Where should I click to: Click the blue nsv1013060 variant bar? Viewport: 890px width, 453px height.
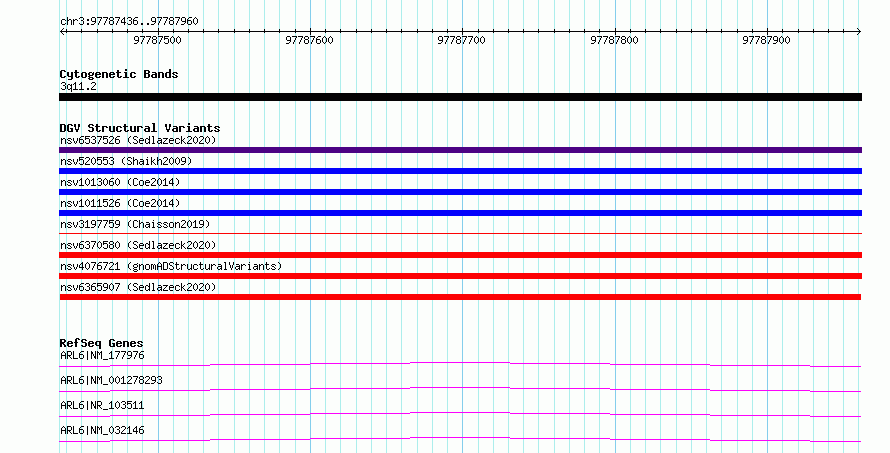tap(460, 192)
